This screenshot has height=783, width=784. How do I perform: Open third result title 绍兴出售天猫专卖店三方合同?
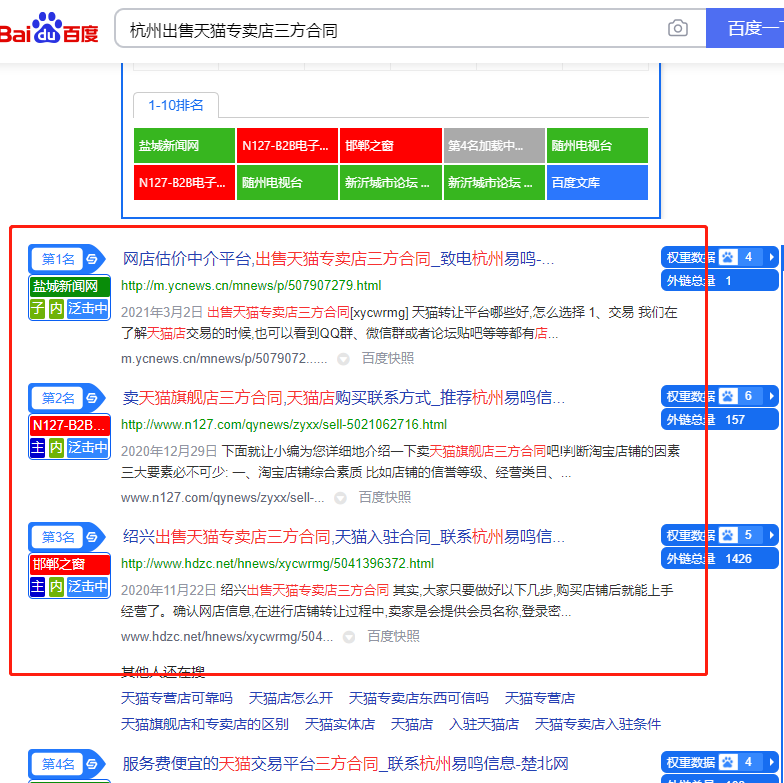click(x=344, y=537)
